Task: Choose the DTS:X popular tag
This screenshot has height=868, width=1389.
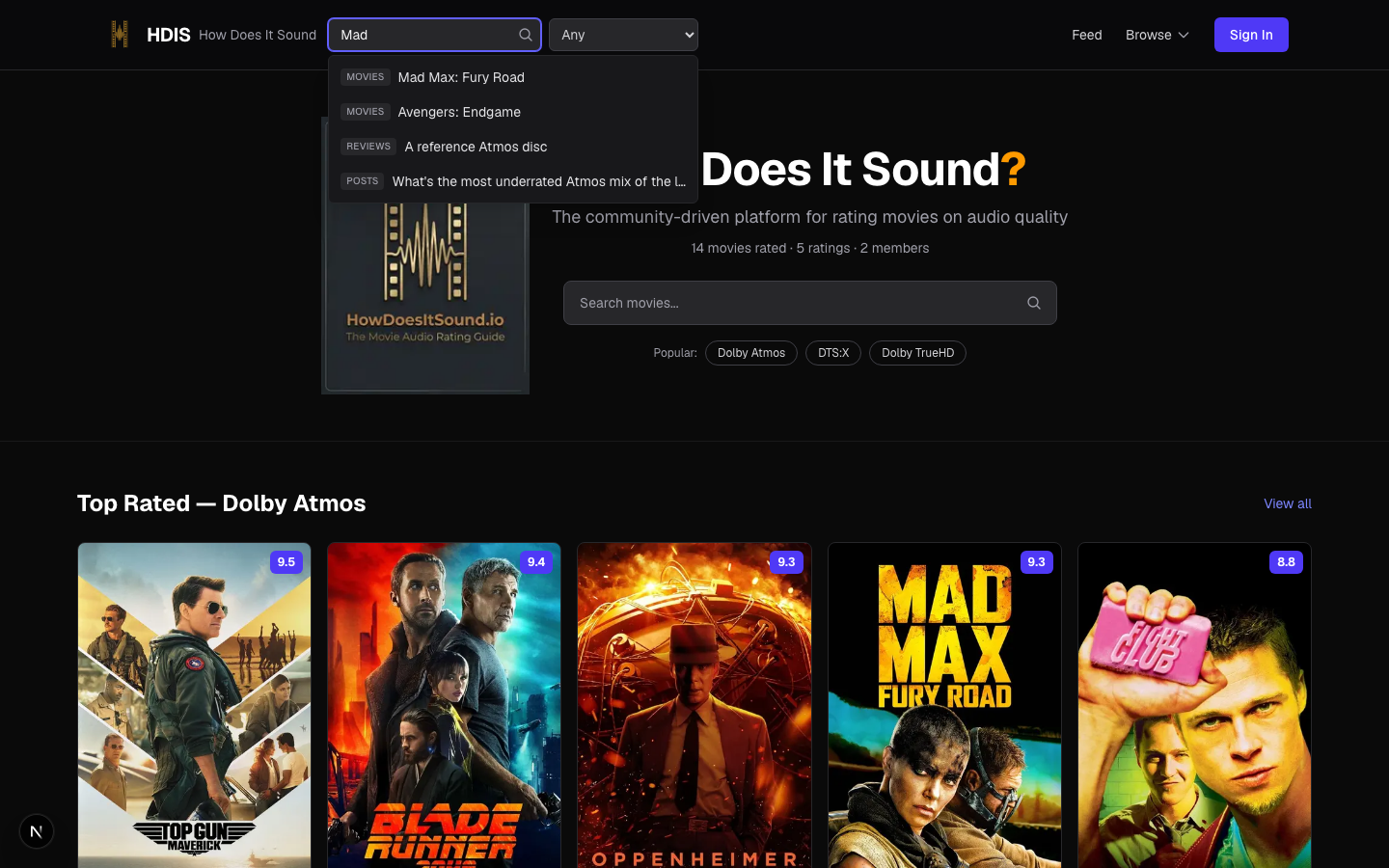Action: 833,353
